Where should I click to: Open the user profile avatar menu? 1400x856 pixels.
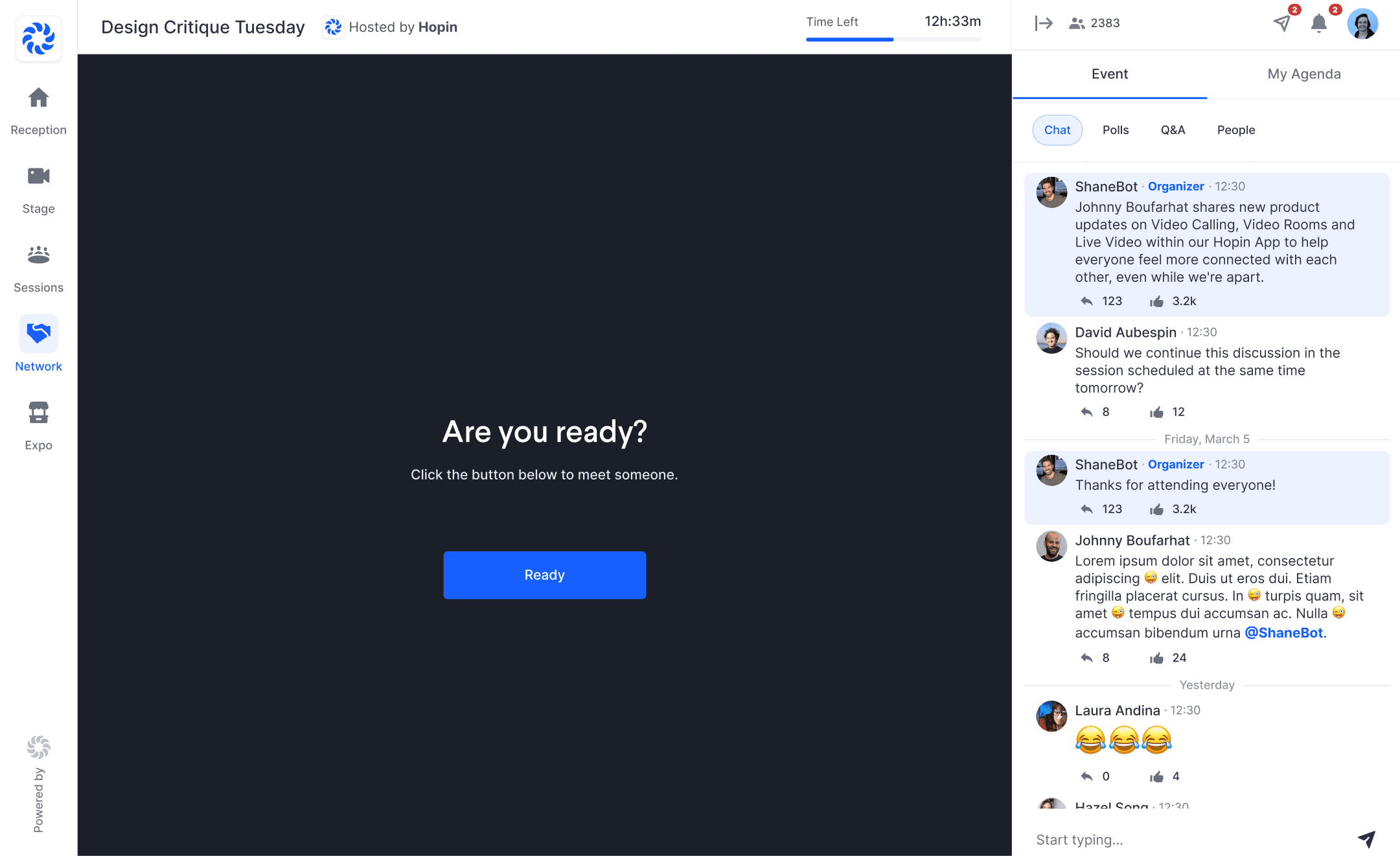(1362, 24)
